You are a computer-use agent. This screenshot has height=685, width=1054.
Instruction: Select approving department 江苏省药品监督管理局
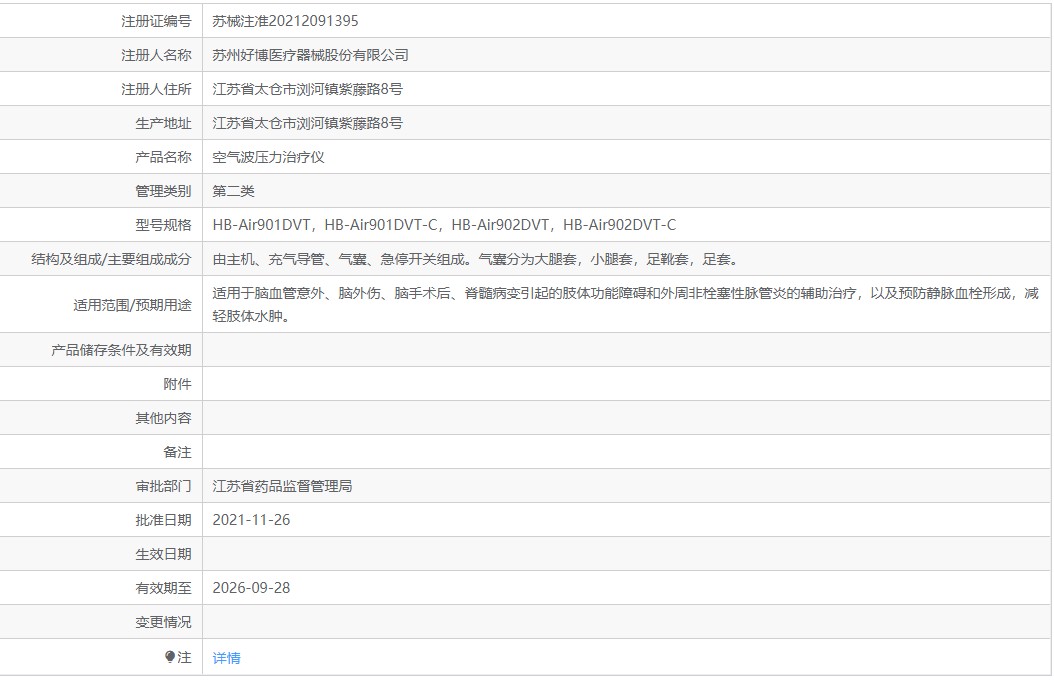point(282,486)
